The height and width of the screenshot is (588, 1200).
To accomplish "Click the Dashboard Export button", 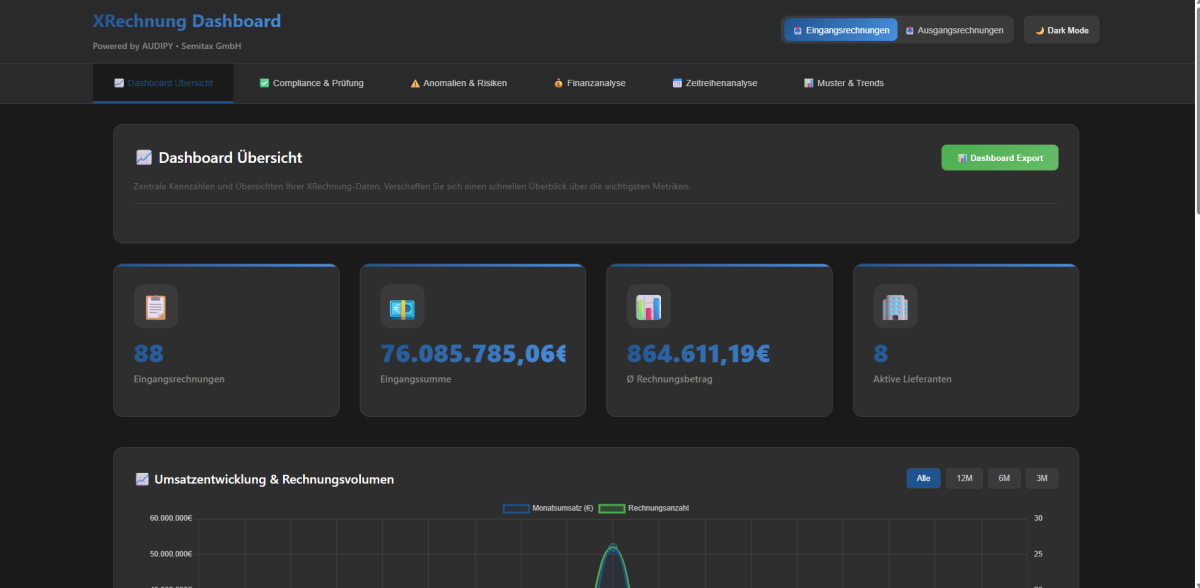I will point(999,158).
